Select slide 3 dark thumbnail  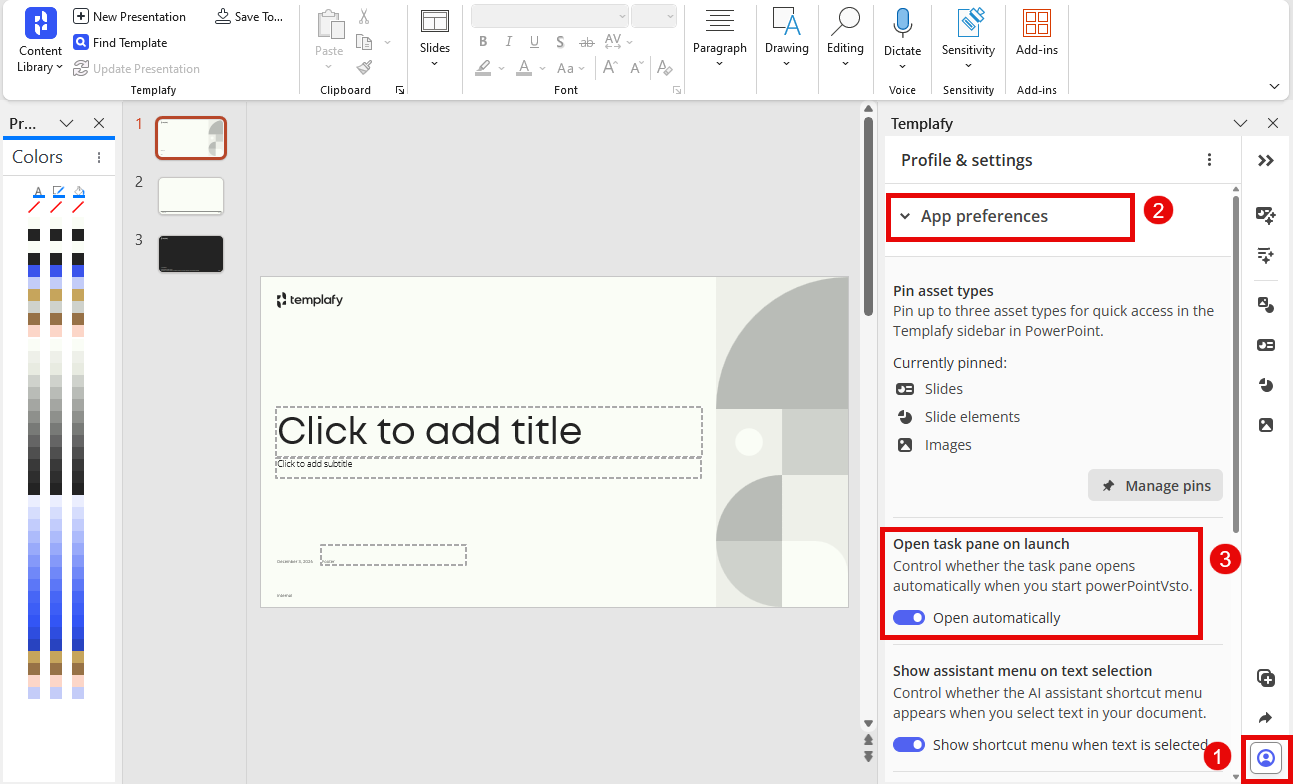tap(191, 254)
